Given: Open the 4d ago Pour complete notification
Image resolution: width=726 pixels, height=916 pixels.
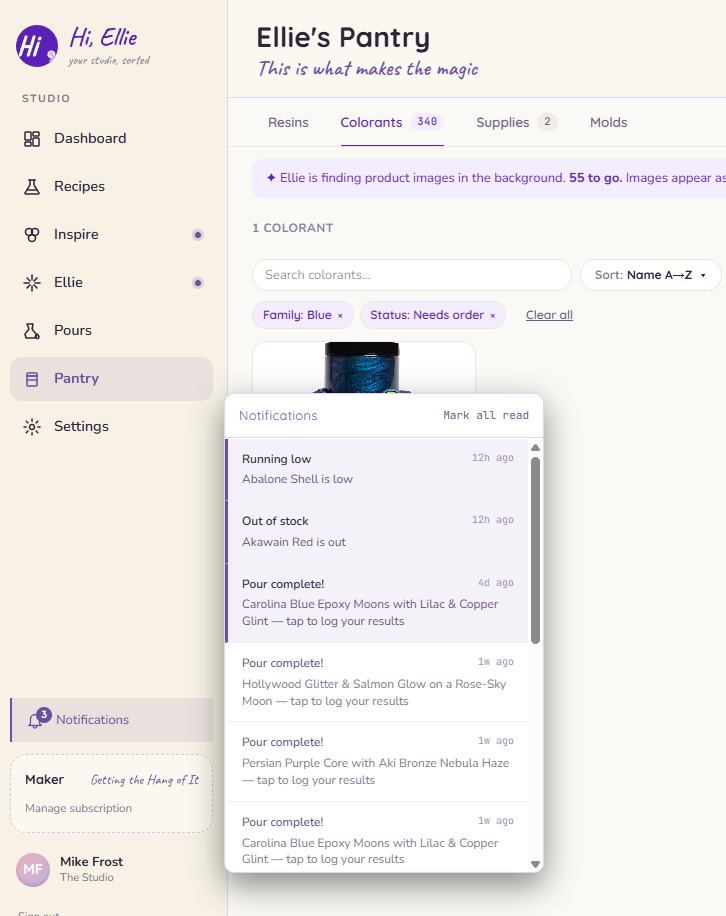Looking at the screenshot, I should coord(377,603).
